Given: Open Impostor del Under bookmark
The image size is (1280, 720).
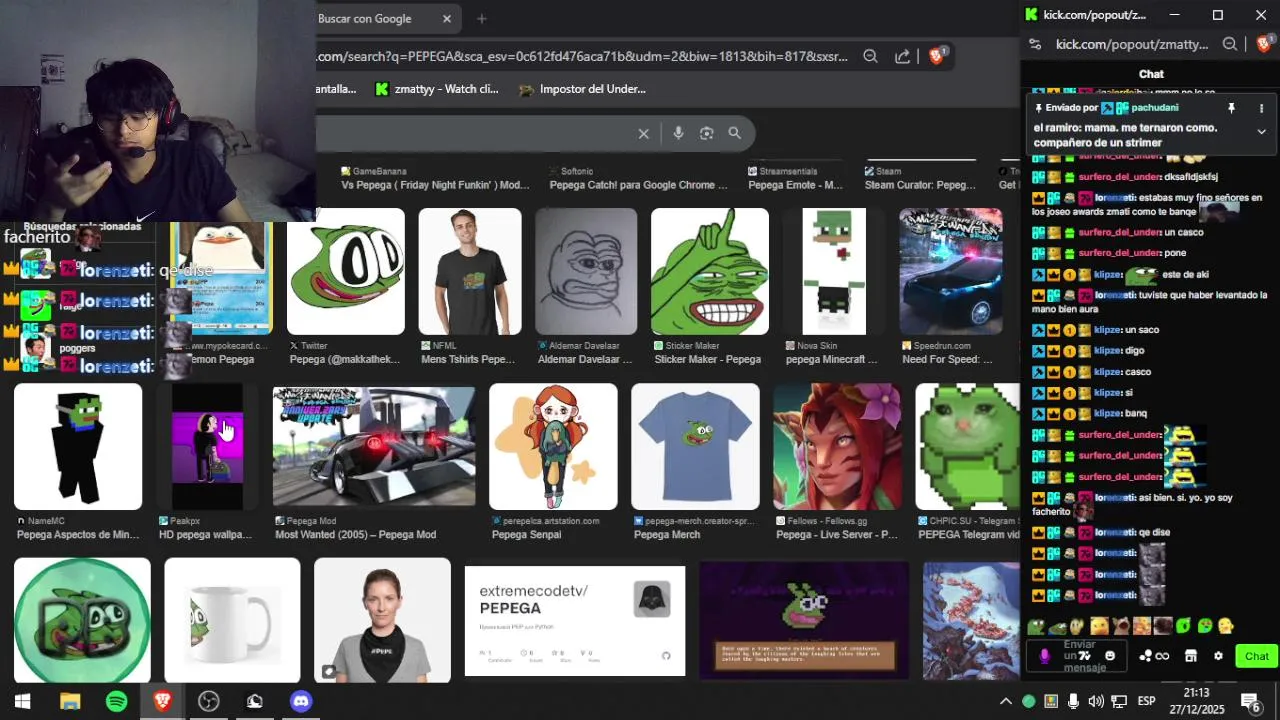Looking at the screenshot, I should (x=582, y=89).
